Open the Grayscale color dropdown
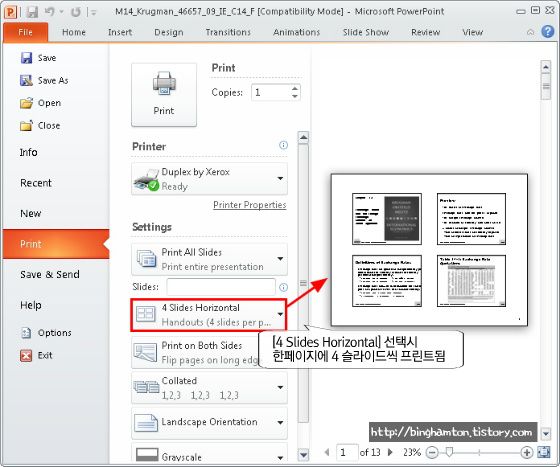Viewport: 560px width, 467px height. coord(209,453)
